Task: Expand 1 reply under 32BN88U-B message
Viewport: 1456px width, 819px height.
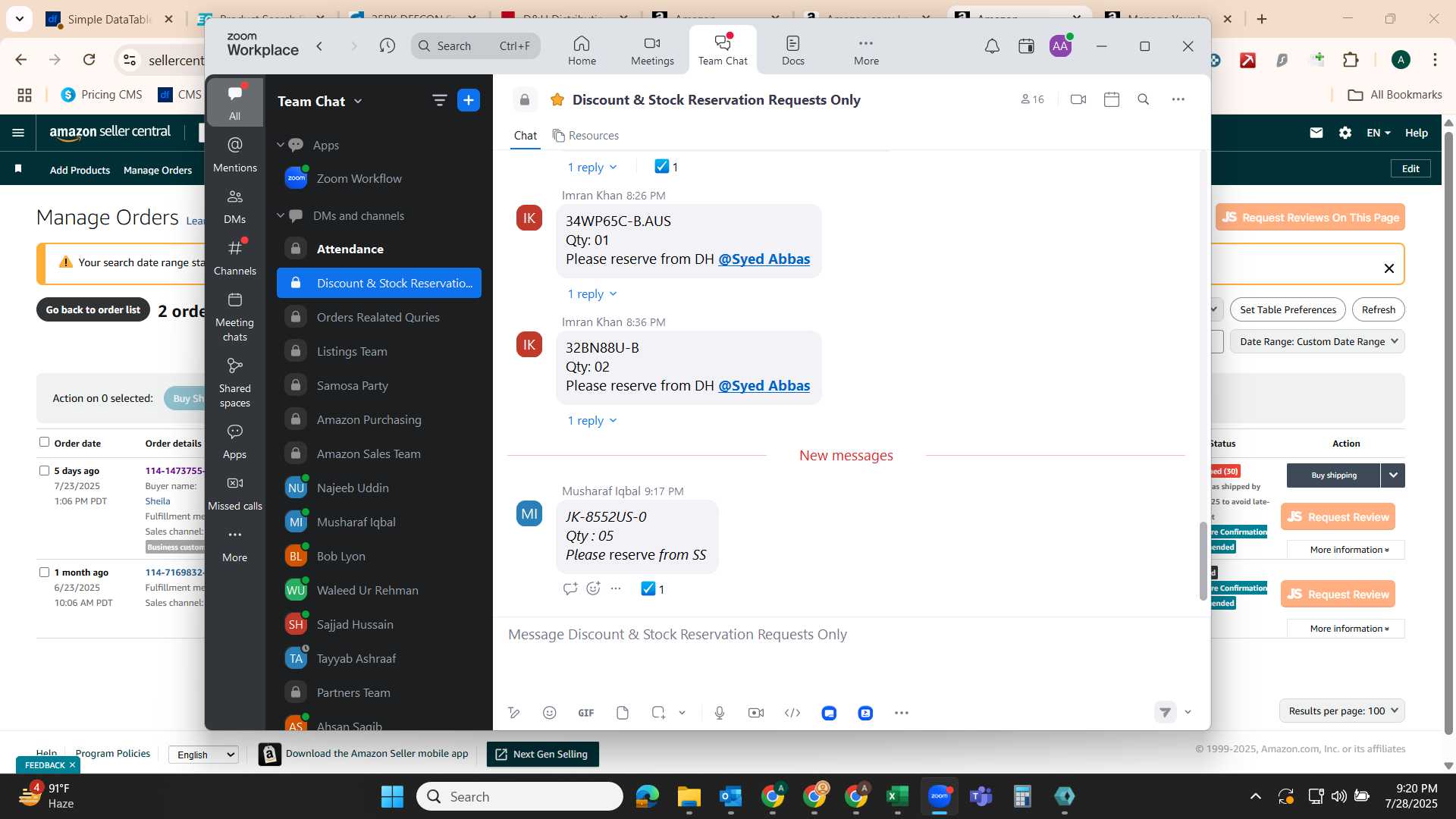Action: [592, 420]
